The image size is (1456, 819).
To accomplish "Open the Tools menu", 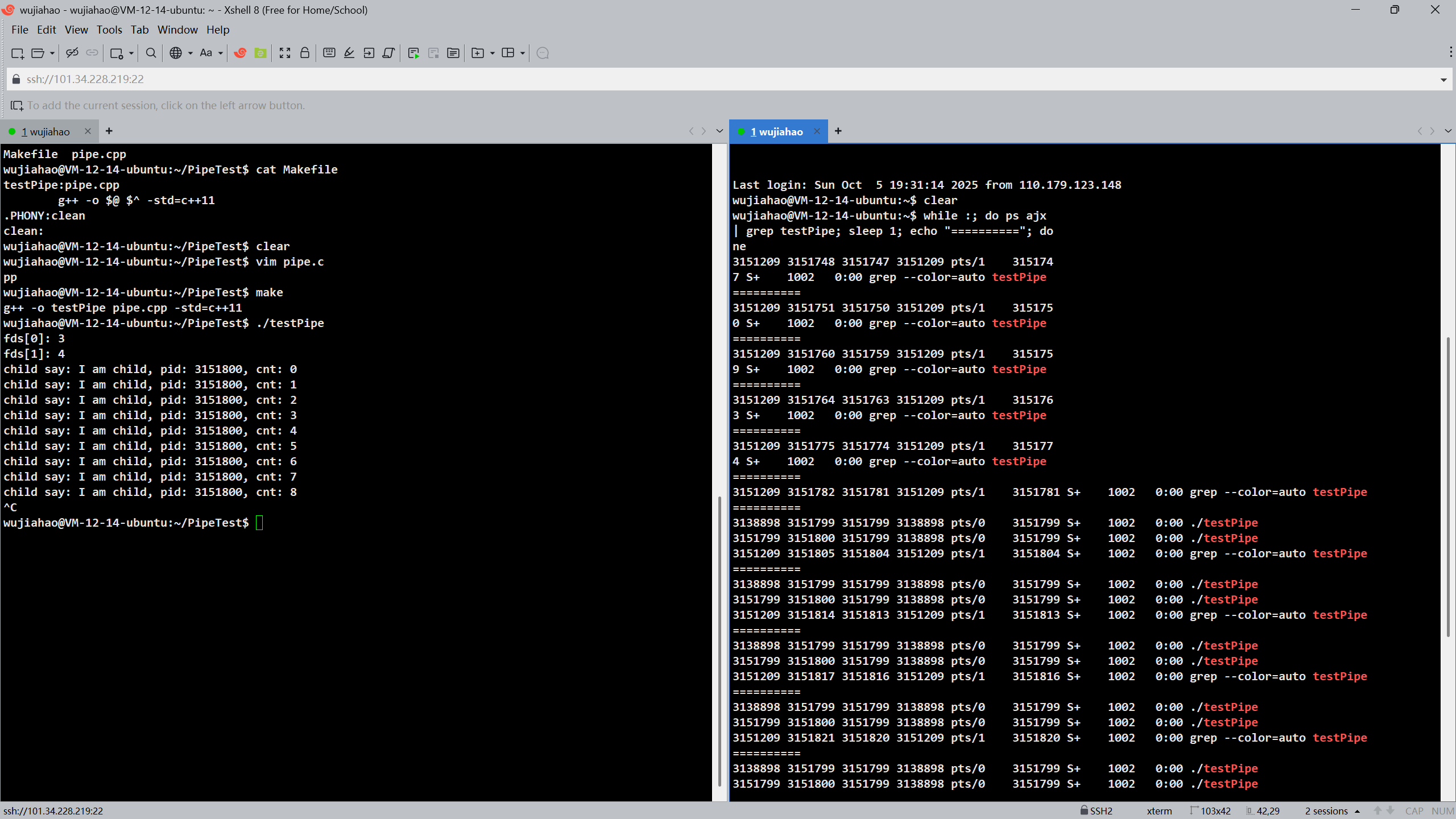I will click(x=109, y=30).
